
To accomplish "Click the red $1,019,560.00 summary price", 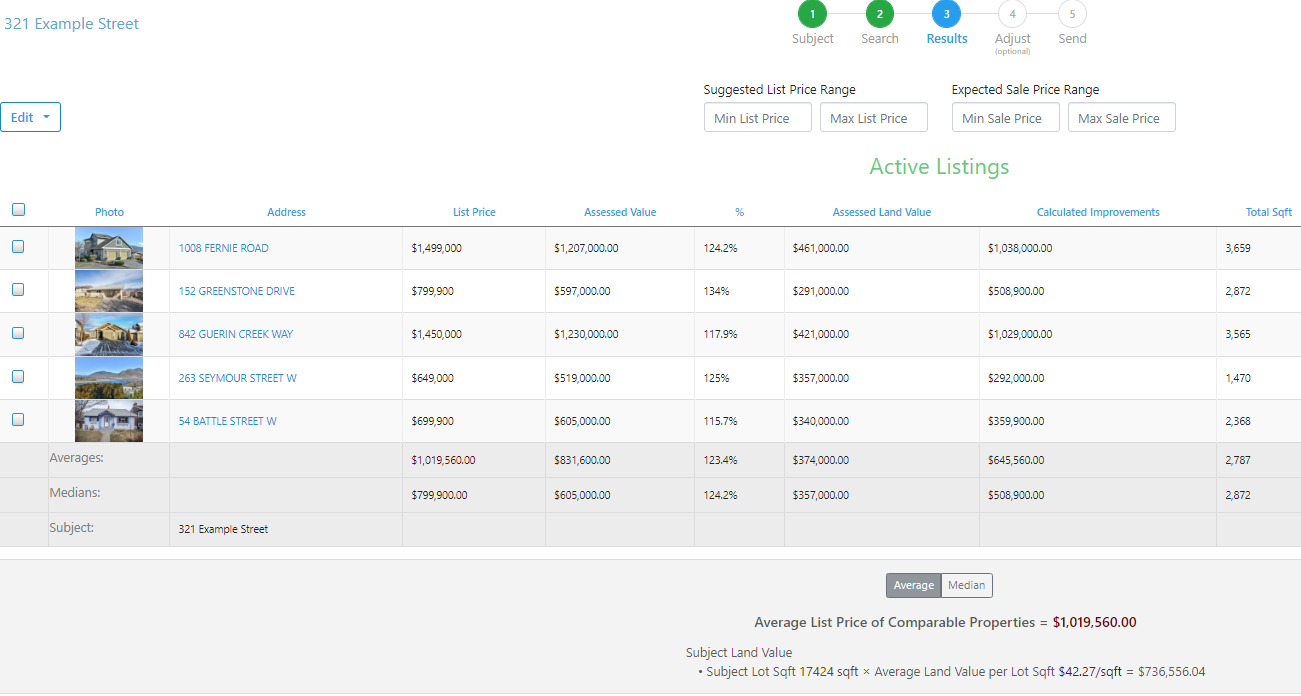I will pyautogui.click(x=1094, y=622).
